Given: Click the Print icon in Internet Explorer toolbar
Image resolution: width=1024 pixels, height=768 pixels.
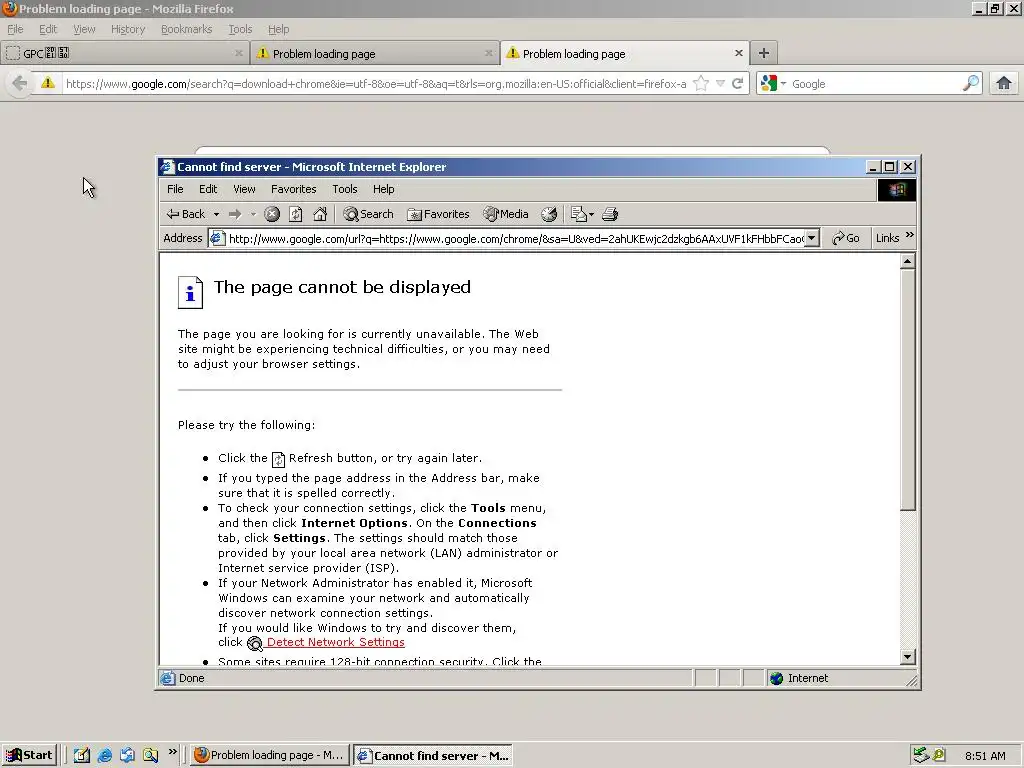Looking at the screenshot, I should point(610,214).
